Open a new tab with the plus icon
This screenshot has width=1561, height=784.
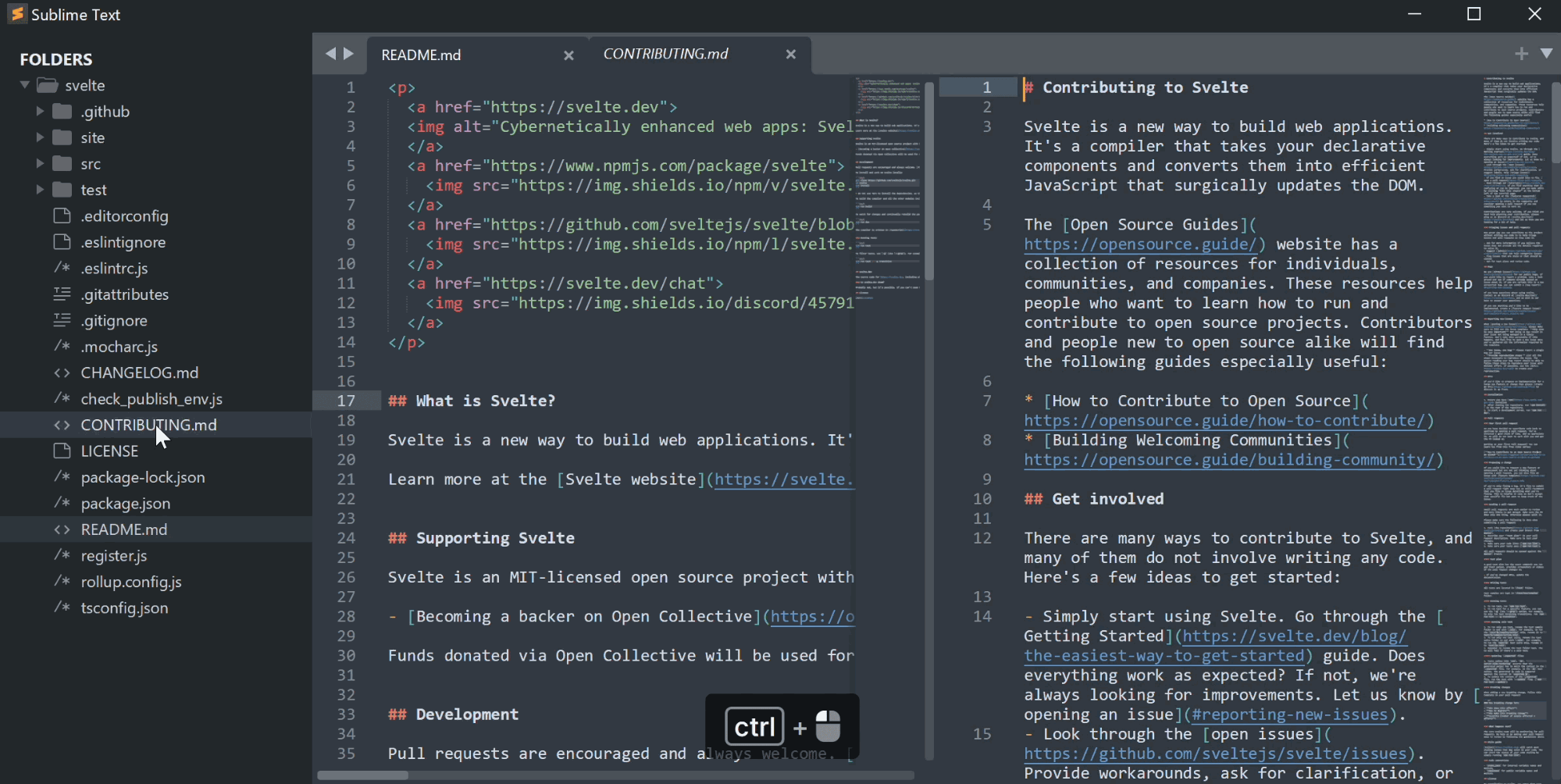(x=1522, y=53)
